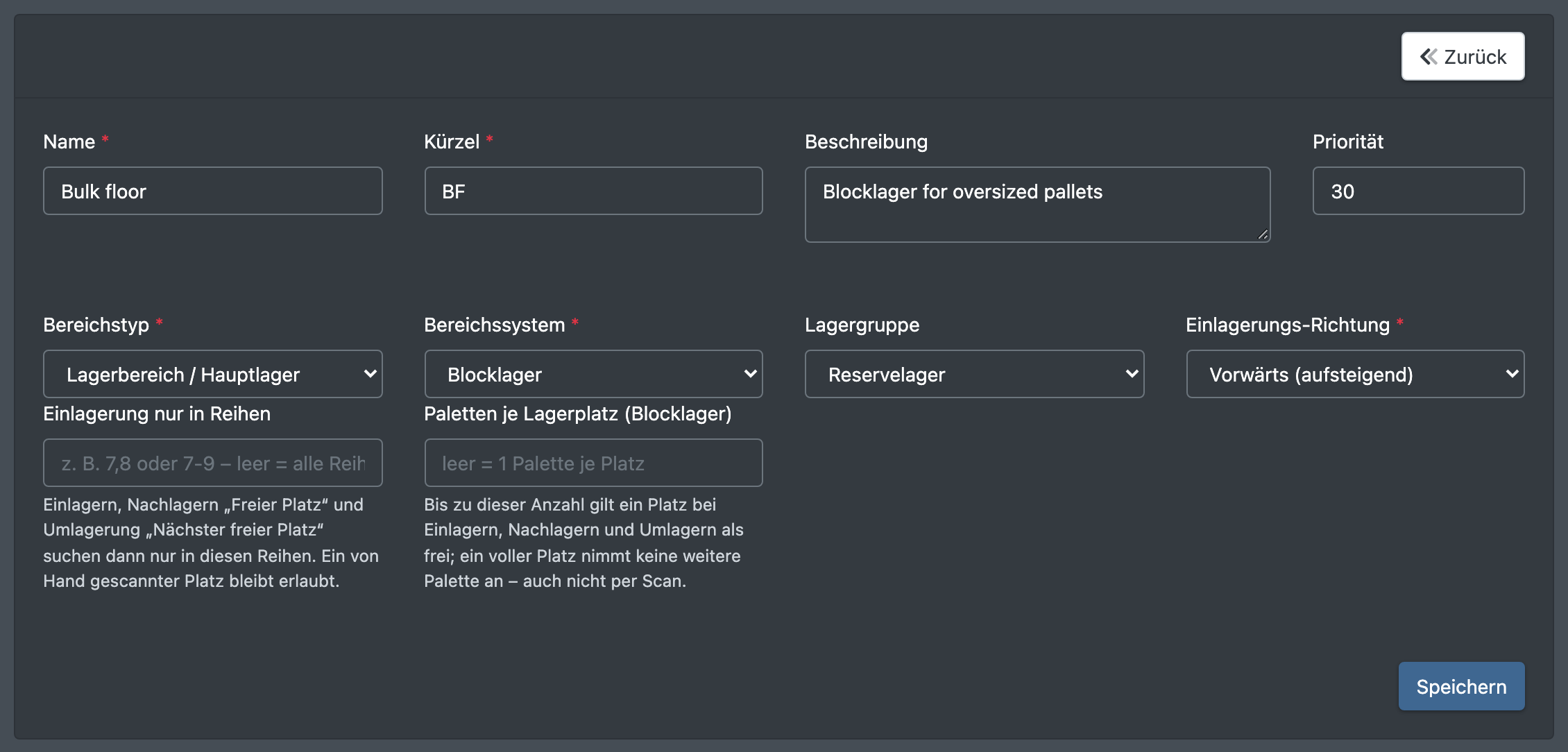Open the Bereichssystem dropdown set to Blocklager

[593, 374]
